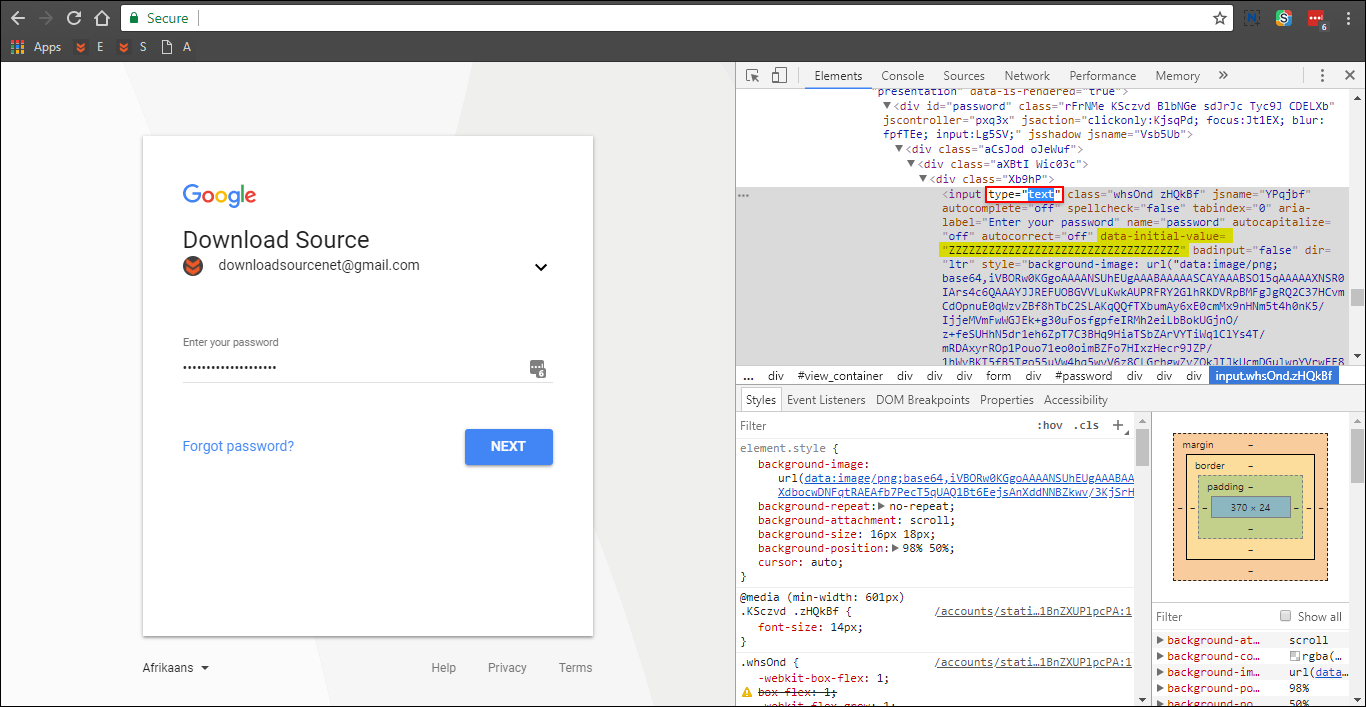Collapse the div id="password" node
The width and height of the screenshot is (1366, 707).
click(x=886, y=106)
